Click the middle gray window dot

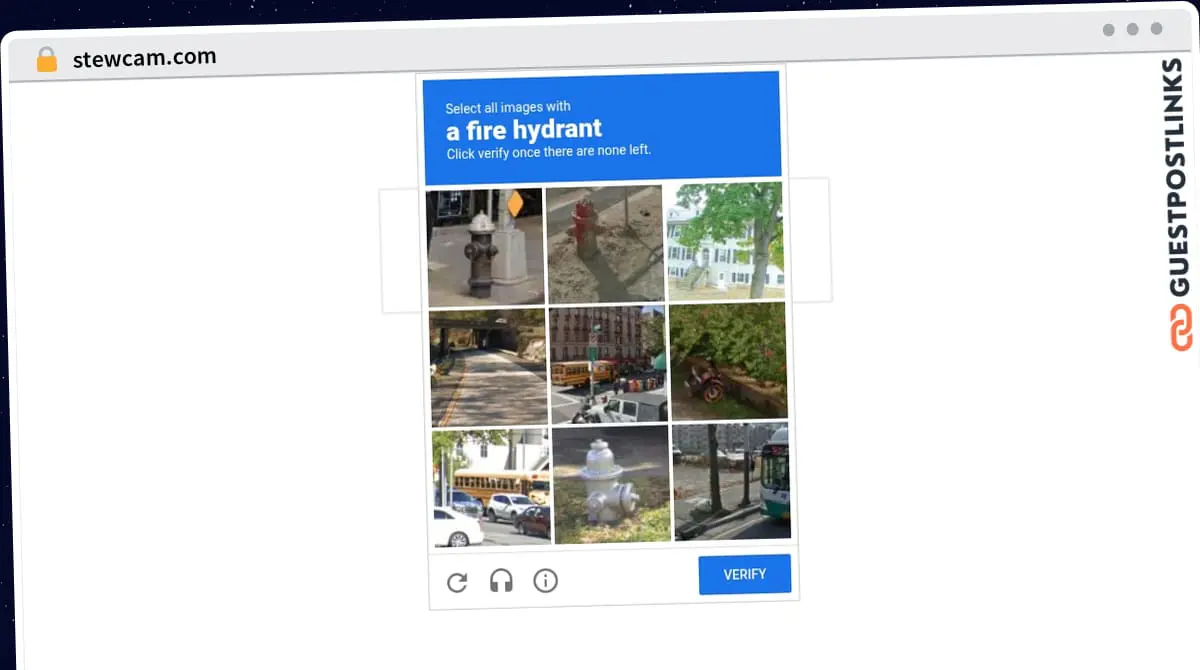tap(1133, 29)
